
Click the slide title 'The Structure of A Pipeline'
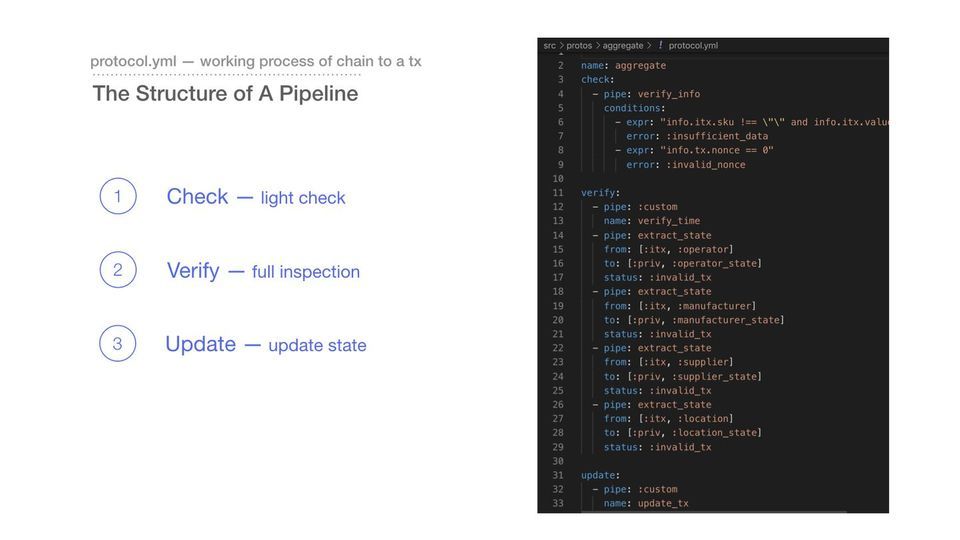pos(225,94)
